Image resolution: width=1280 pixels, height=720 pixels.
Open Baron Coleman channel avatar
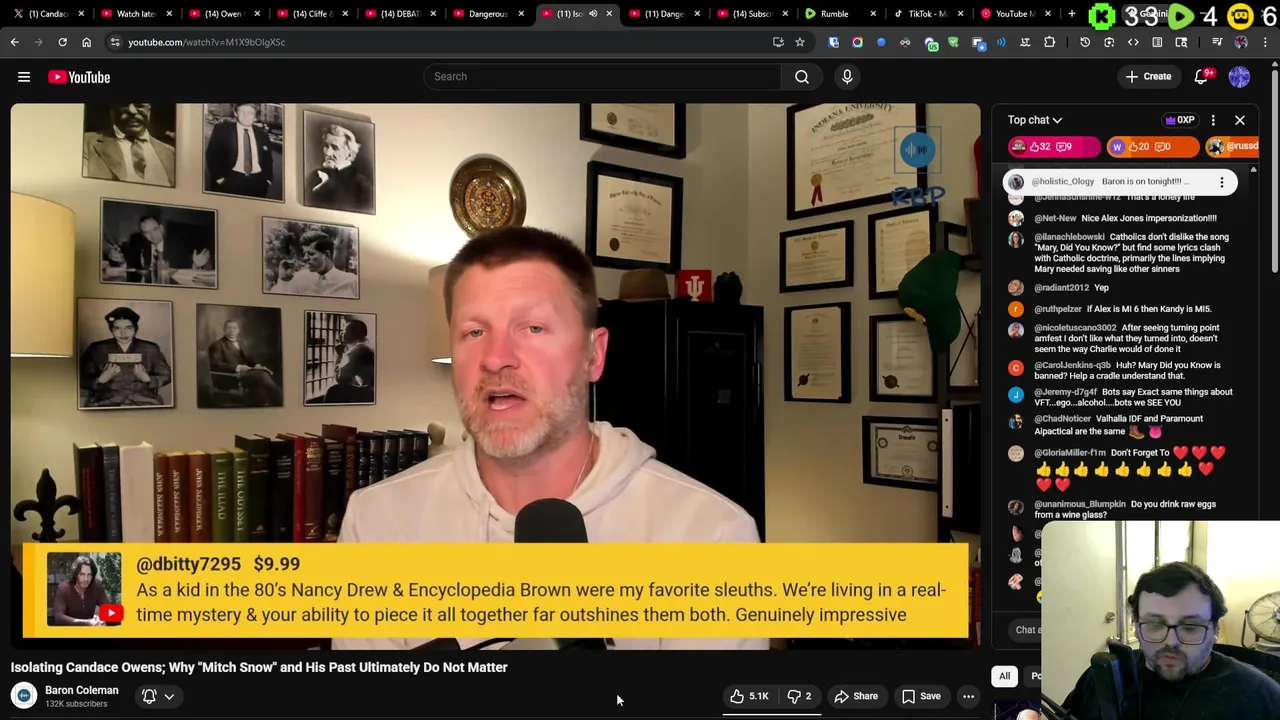[24, 695]
